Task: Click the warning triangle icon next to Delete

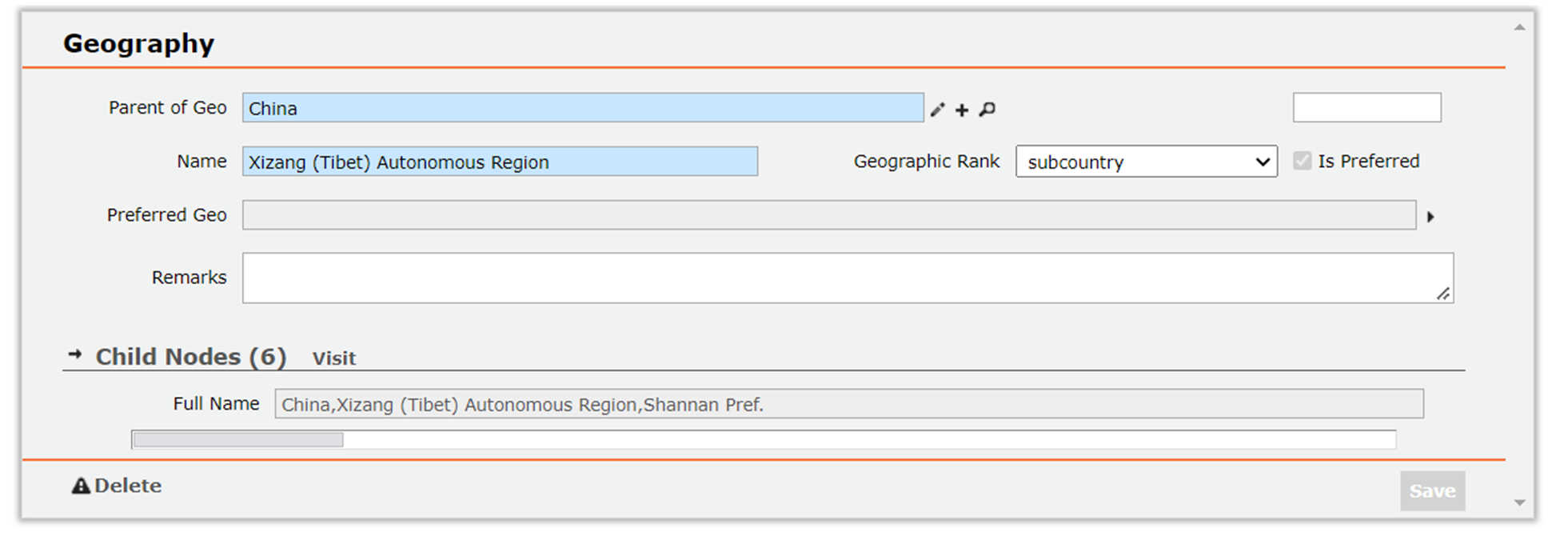Action: [x=80, y=486]
